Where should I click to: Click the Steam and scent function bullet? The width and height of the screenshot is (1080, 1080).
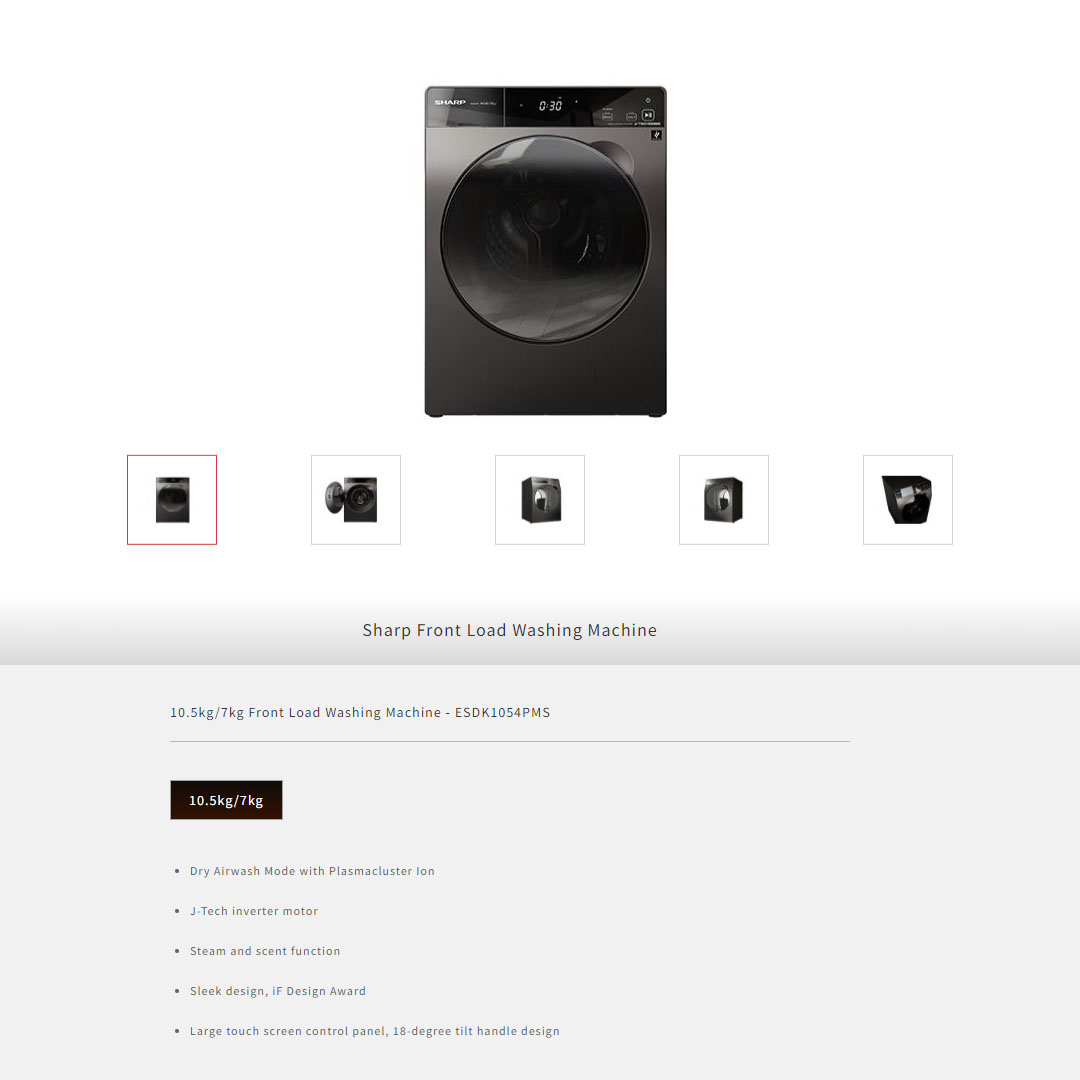[265, 951]
